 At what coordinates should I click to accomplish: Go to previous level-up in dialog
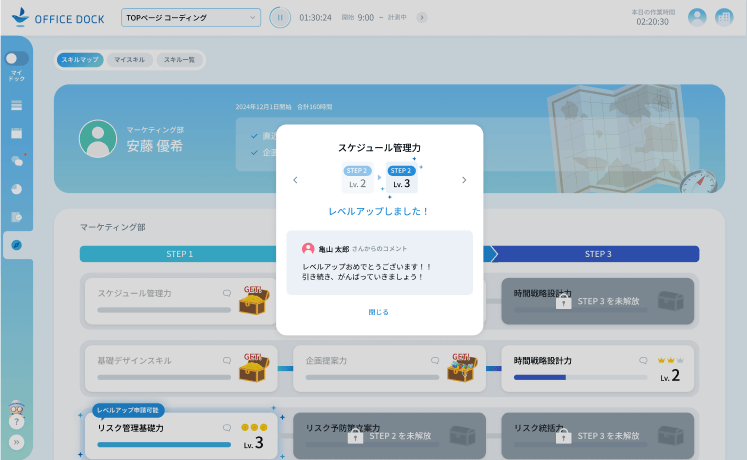pyautogui.click(x=295, y=180)
